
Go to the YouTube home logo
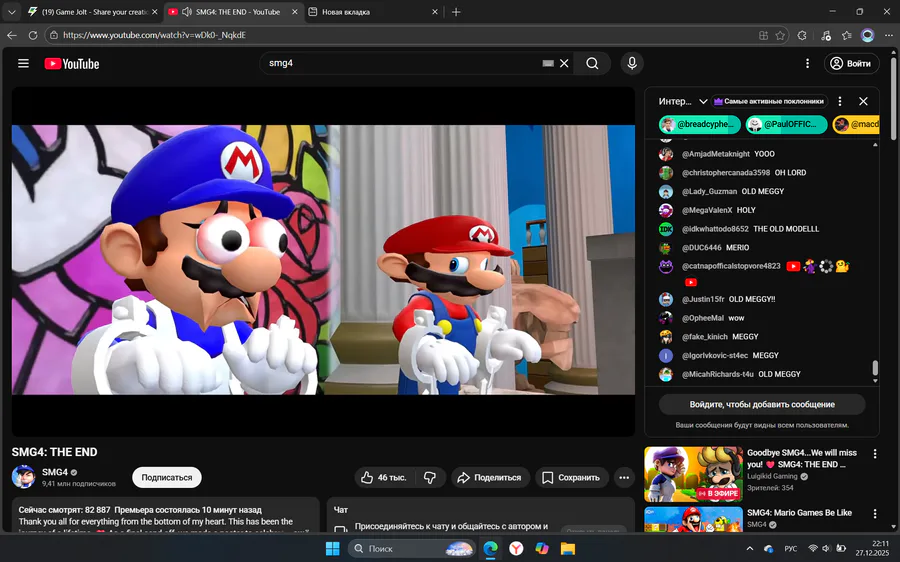[x=72, y=64]
